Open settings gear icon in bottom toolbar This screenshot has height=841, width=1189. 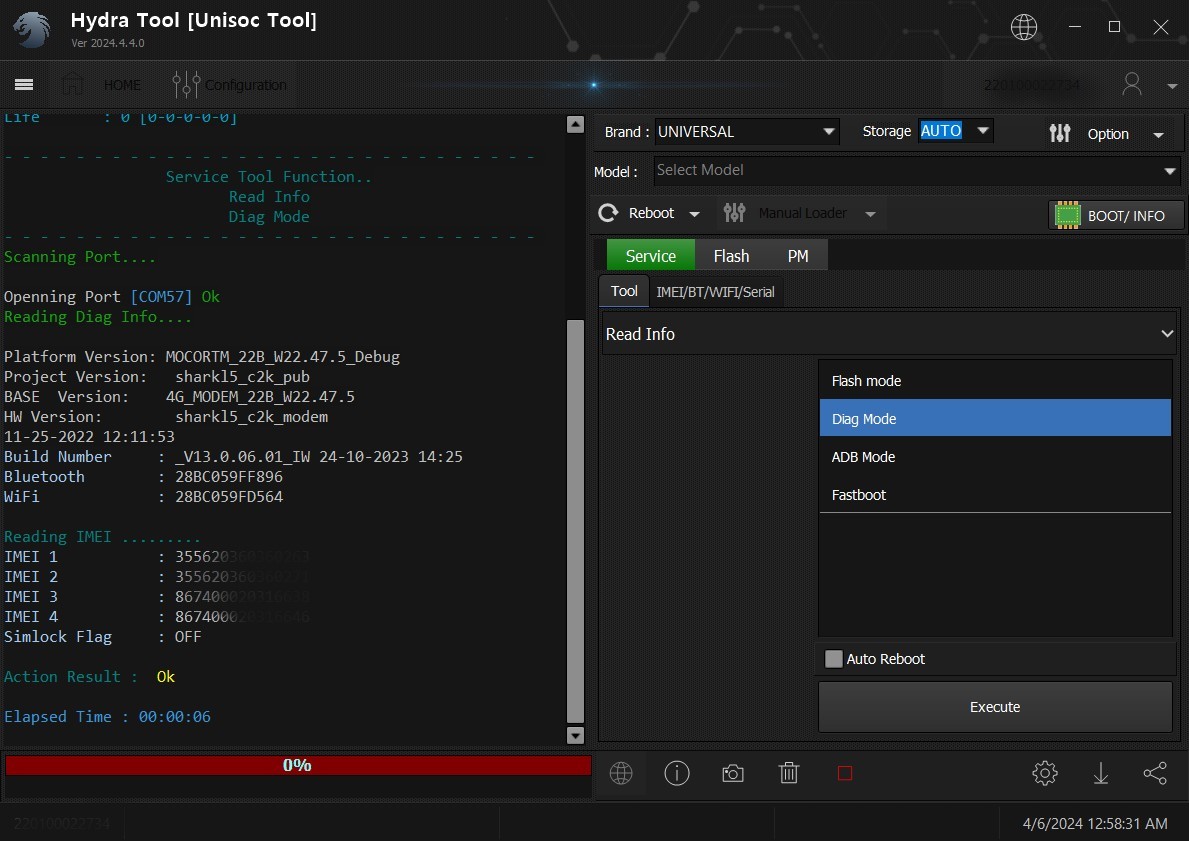pos(1045,774)
